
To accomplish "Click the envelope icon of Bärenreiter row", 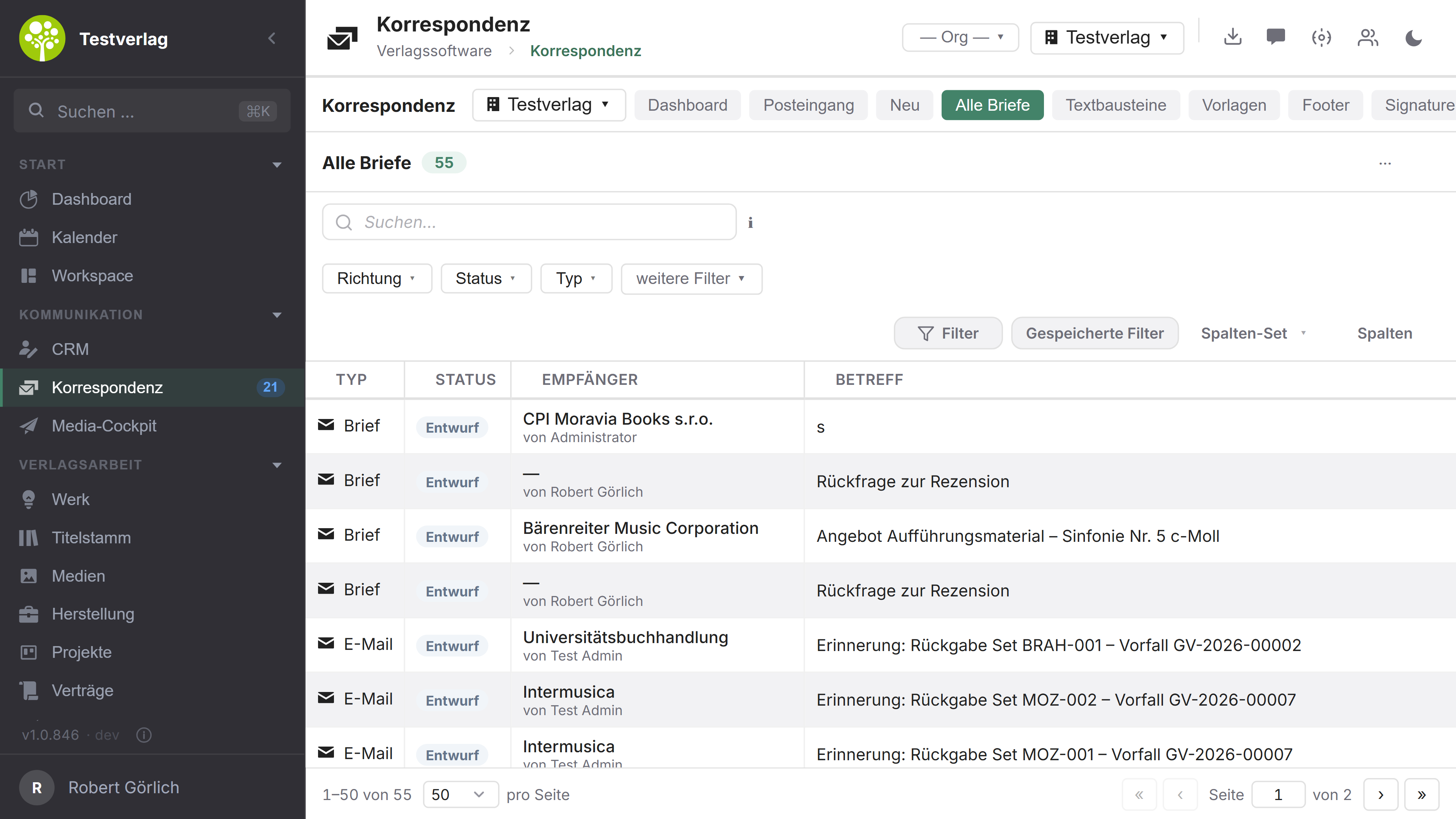I will (x=326, y=533).
